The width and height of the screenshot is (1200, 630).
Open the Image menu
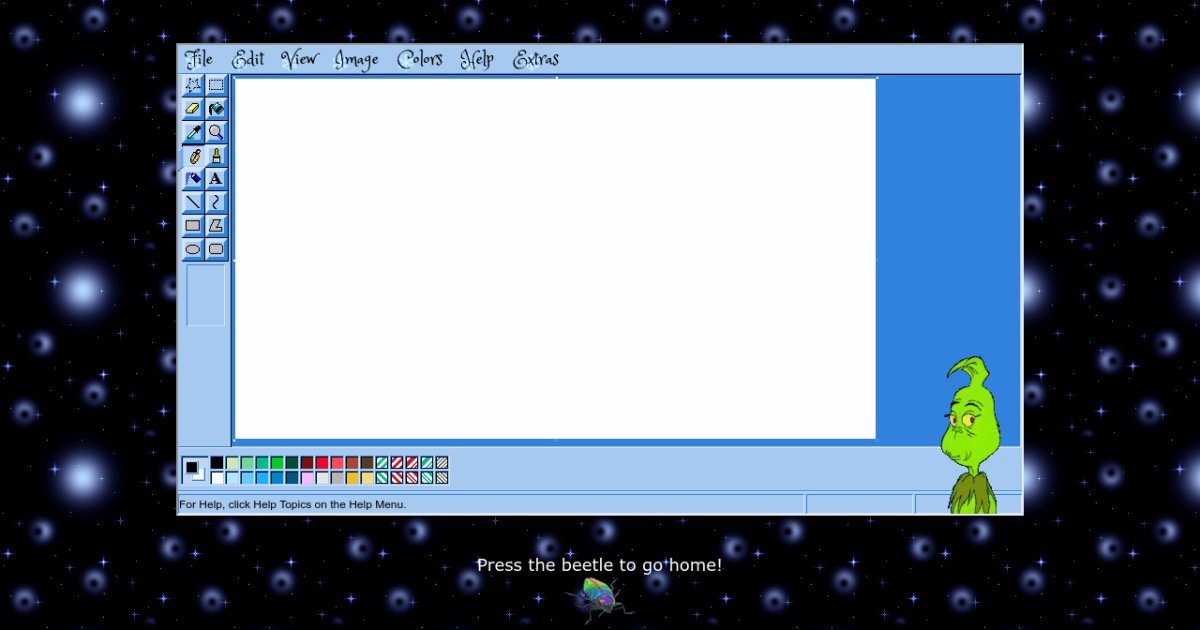point(356,60)
